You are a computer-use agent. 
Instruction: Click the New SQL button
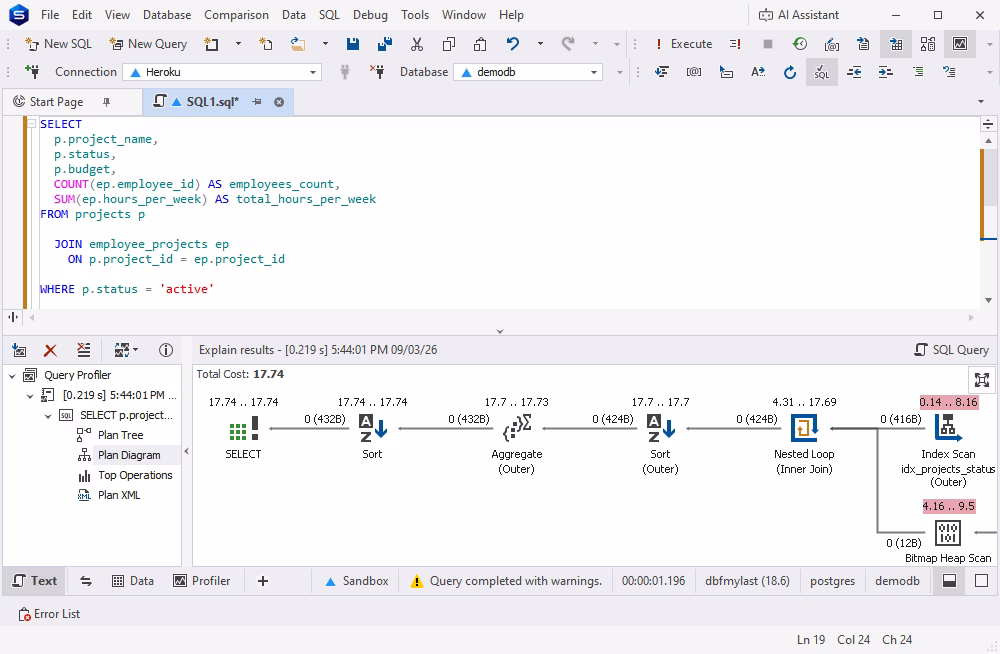58,44
